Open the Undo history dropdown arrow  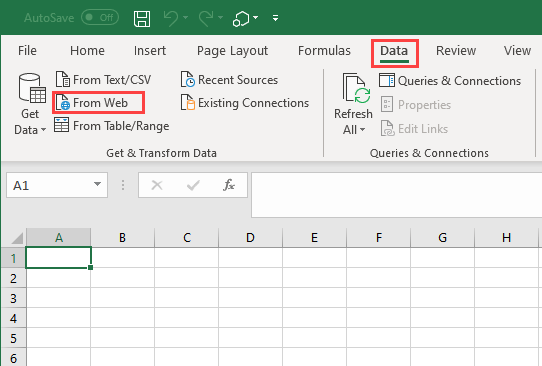(x=186, y=17)
